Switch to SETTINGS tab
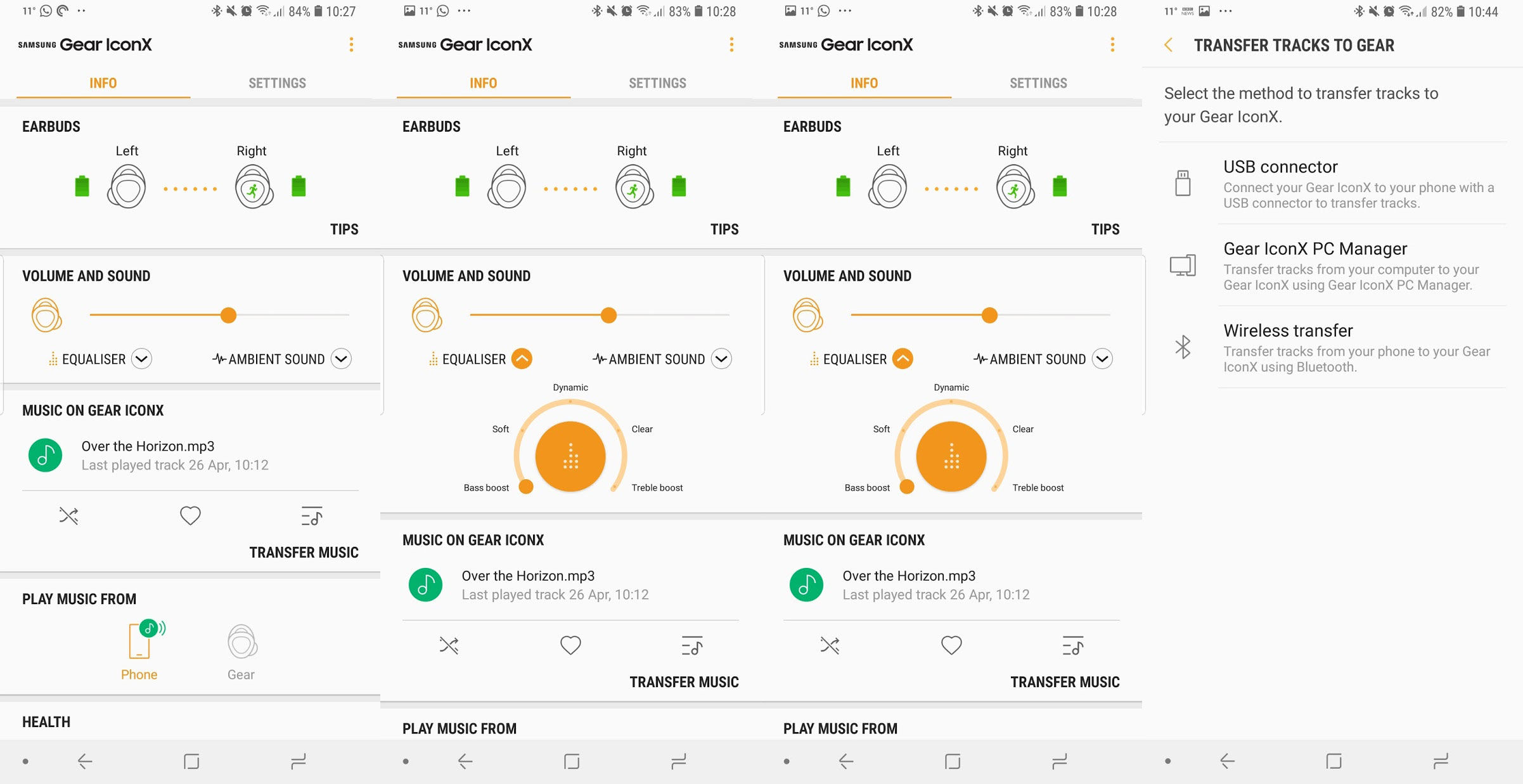This screenshot has height=784, width=1523. coord(278,83)
